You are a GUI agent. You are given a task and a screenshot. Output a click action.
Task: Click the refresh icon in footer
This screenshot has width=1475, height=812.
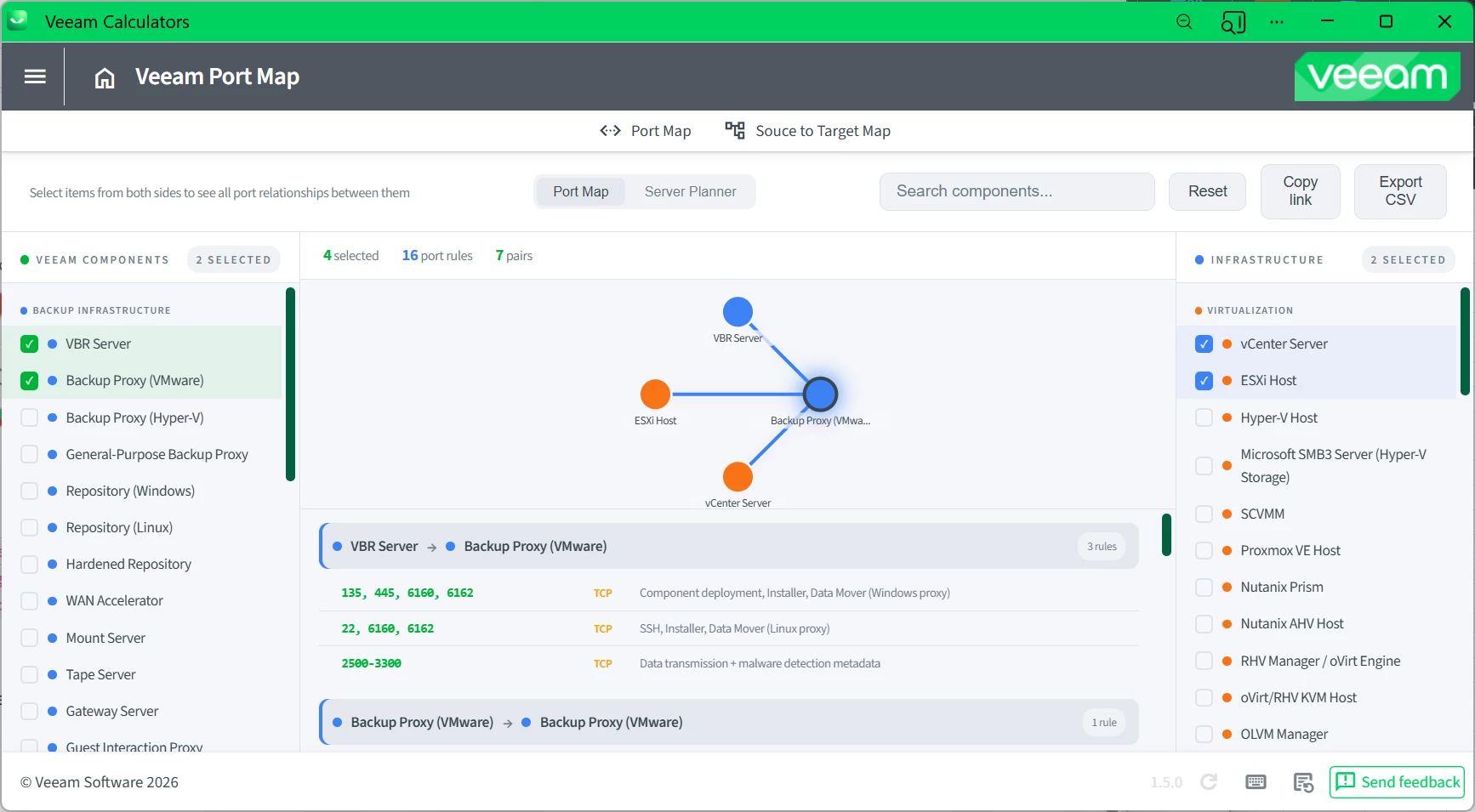(x=1209, y=782)
